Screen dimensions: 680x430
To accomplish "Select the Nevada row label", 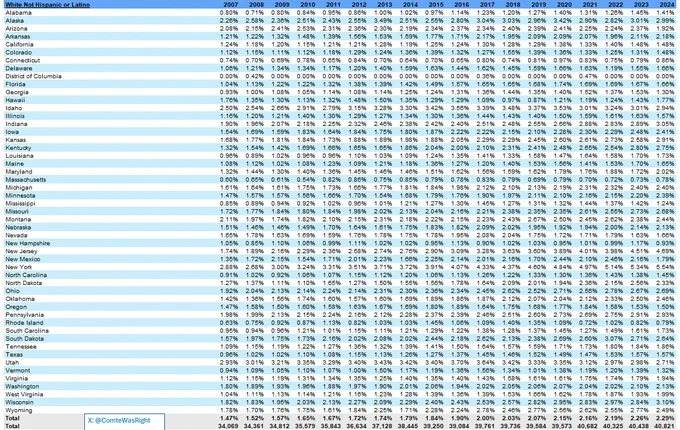I will tap(16, 235).
